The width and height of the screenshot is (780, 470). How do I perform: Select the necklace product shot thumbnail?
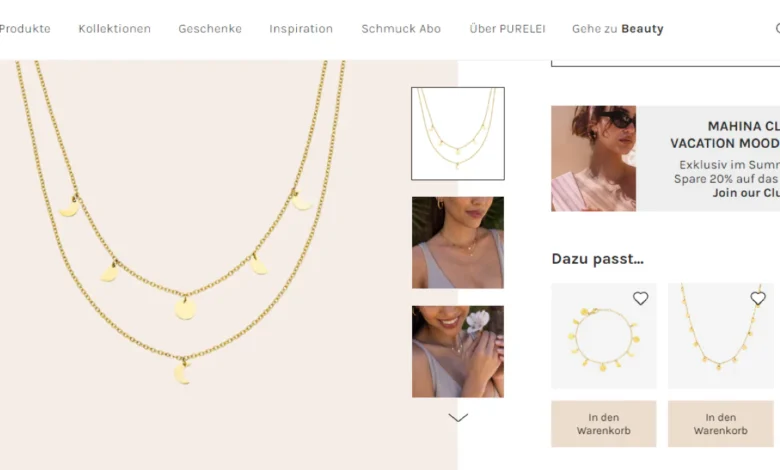[458, 133]
